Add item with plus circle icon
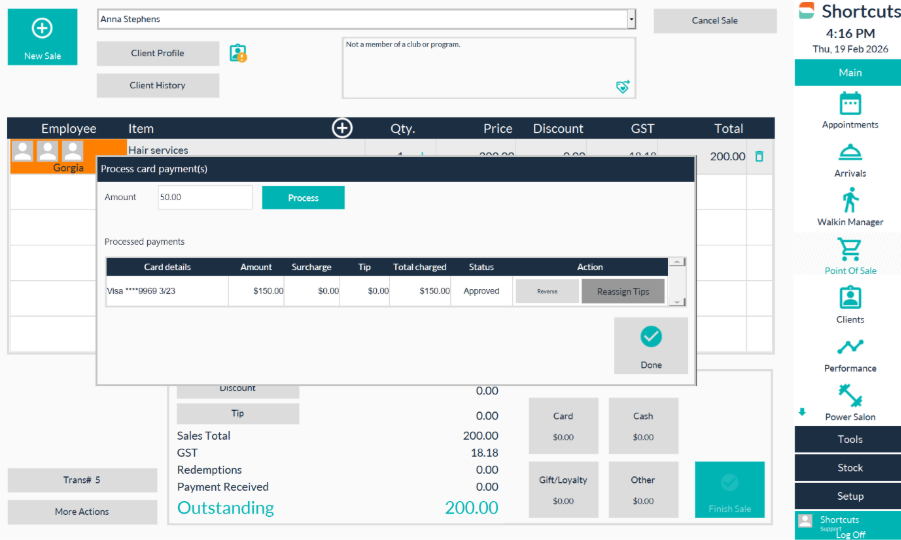 pos(342,128)
